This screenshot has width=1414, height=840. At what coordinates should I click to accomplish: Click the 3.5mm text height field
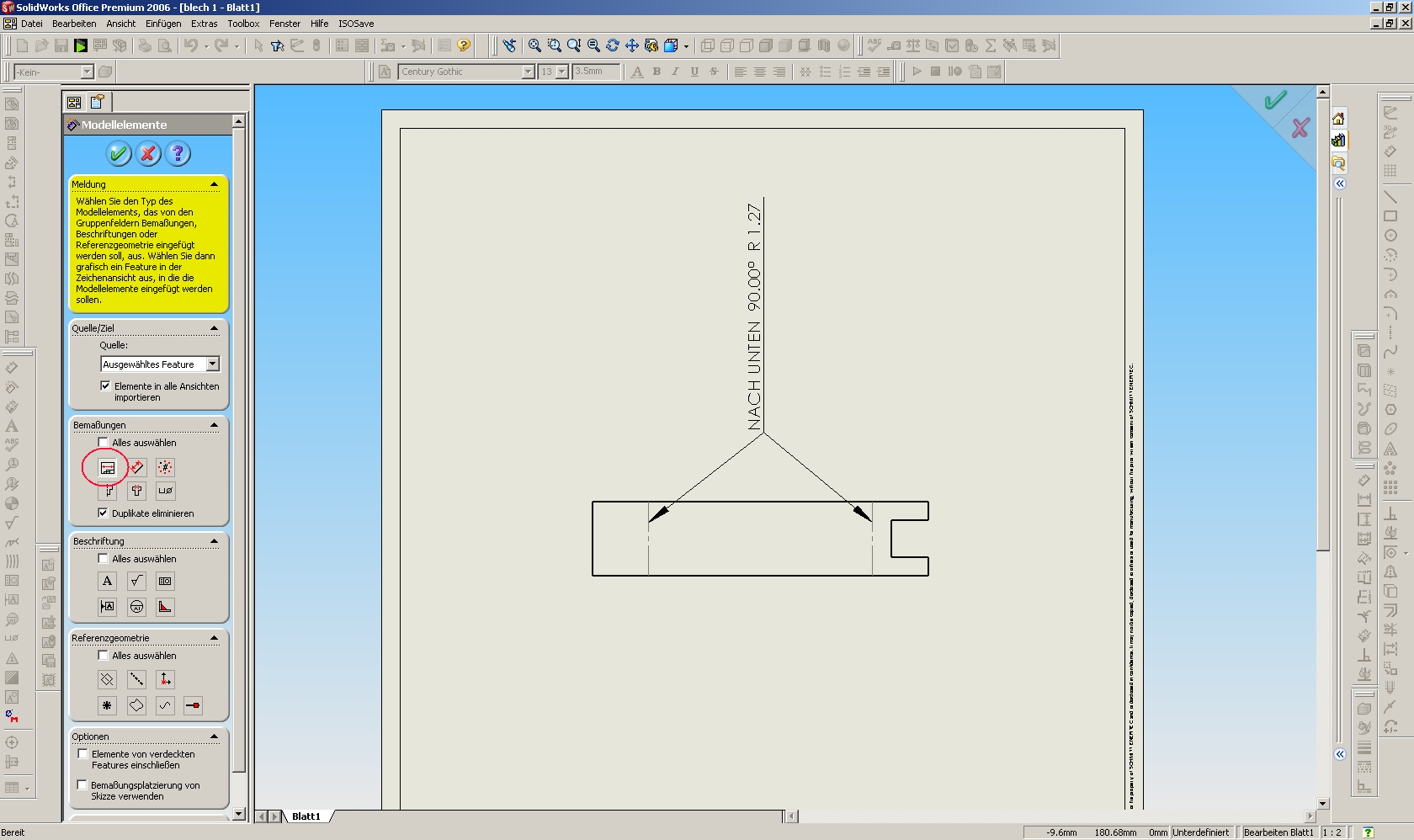(x=595, y=72)
